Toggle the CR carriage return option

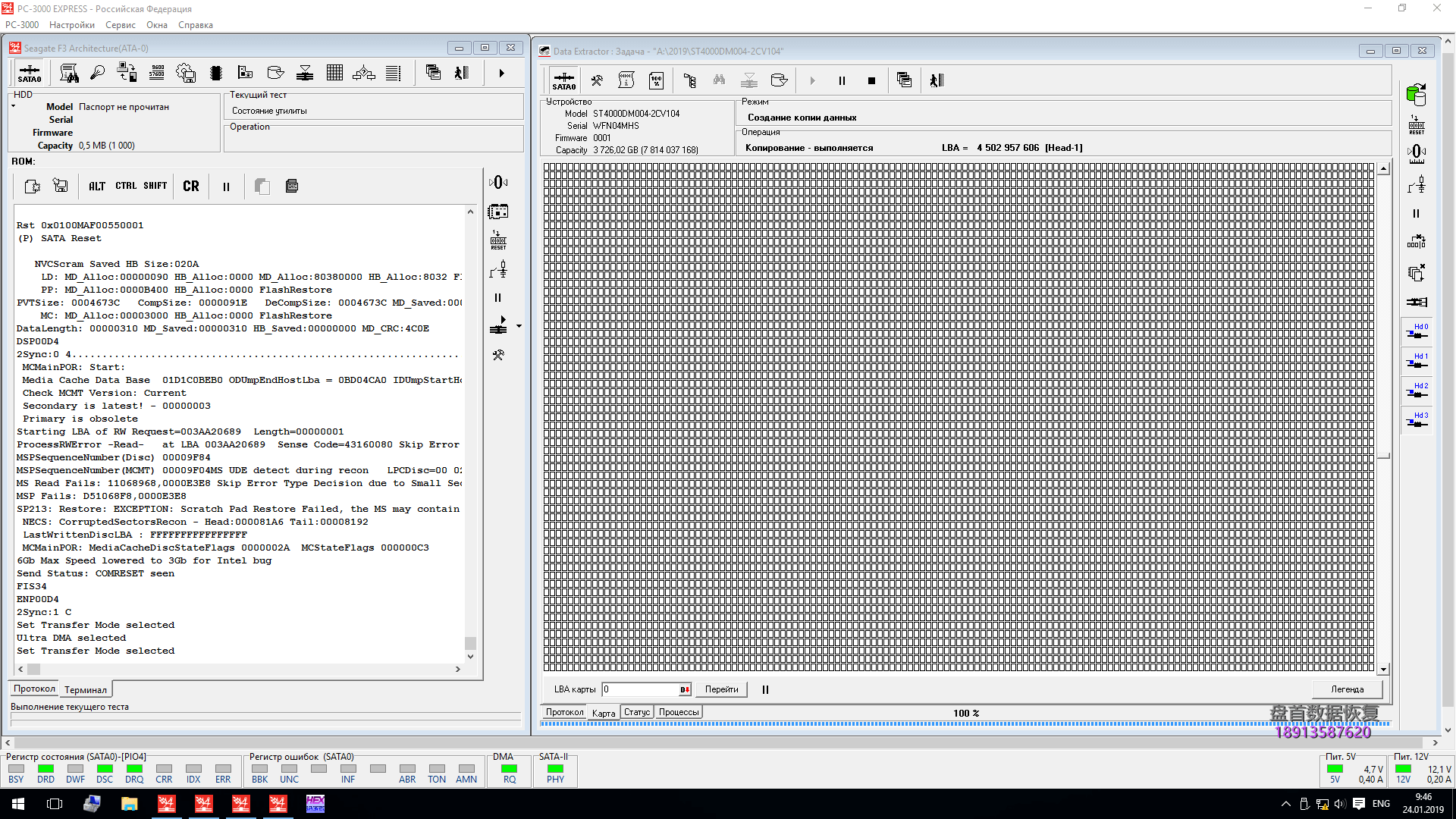[x=191, y=186]
